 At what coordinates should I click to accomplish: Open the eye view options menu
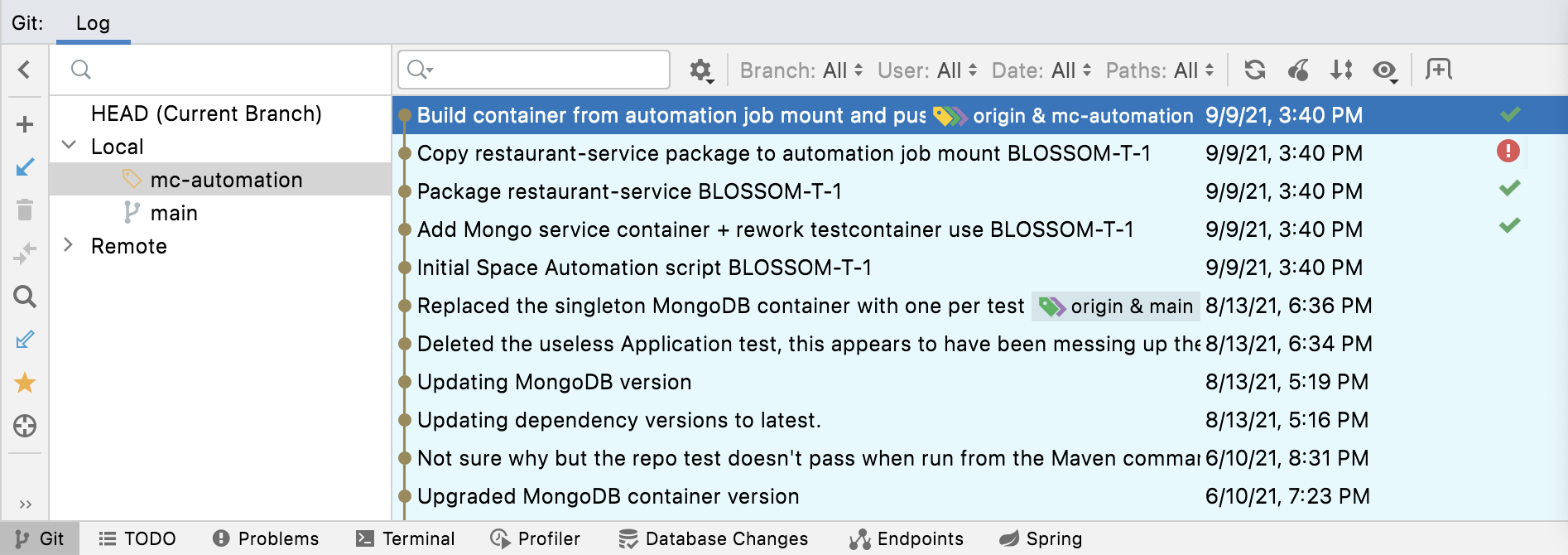(x=1385, y=71)
